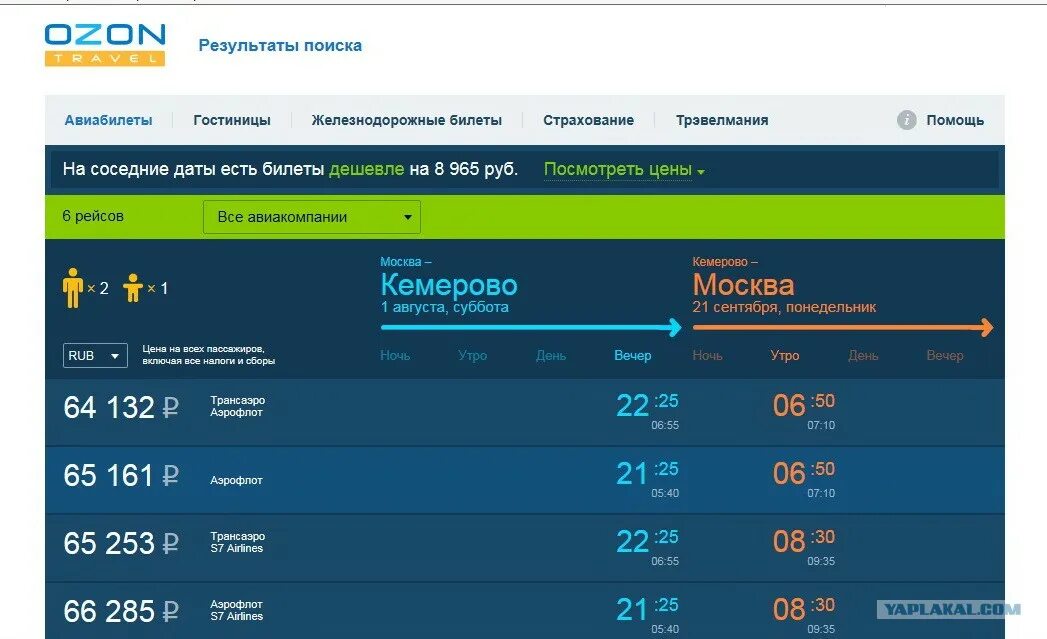
Task: Click 1 августа, суббота date
Action: point(445,307)
